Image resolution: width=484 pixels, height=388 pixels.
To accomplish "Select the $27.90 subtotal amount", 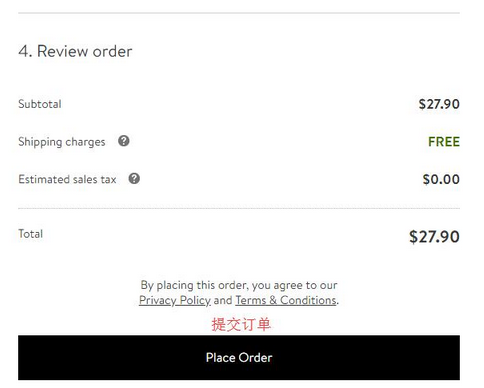I will coord(439,104).
